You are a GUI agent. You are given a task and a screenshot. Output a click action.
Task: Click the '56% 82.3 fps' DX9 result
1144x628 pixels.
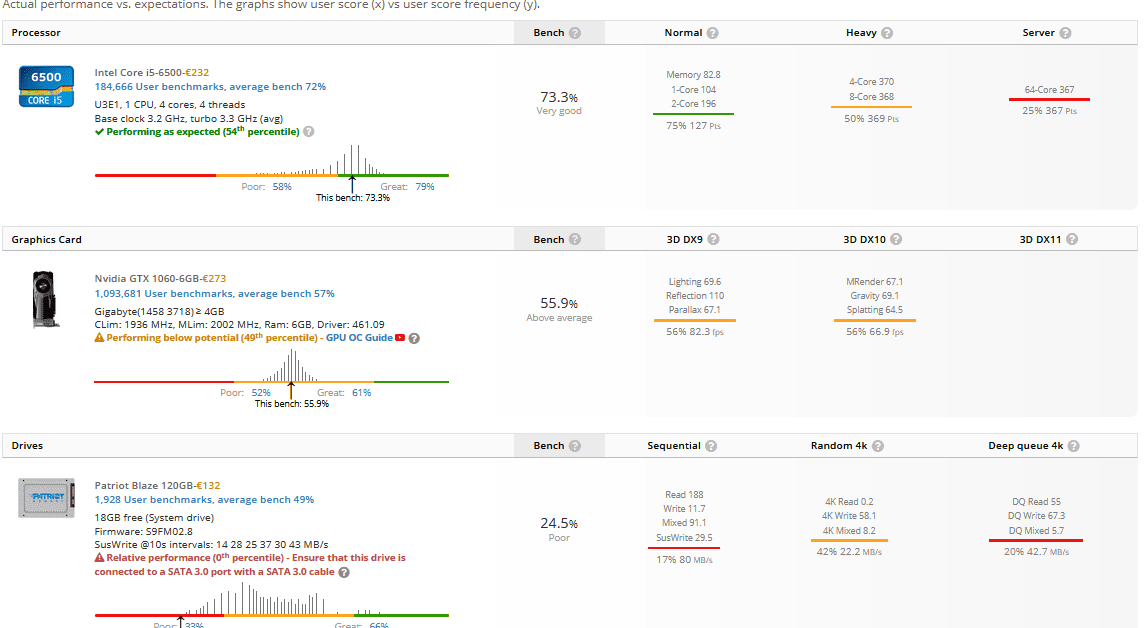pos(695,332)
